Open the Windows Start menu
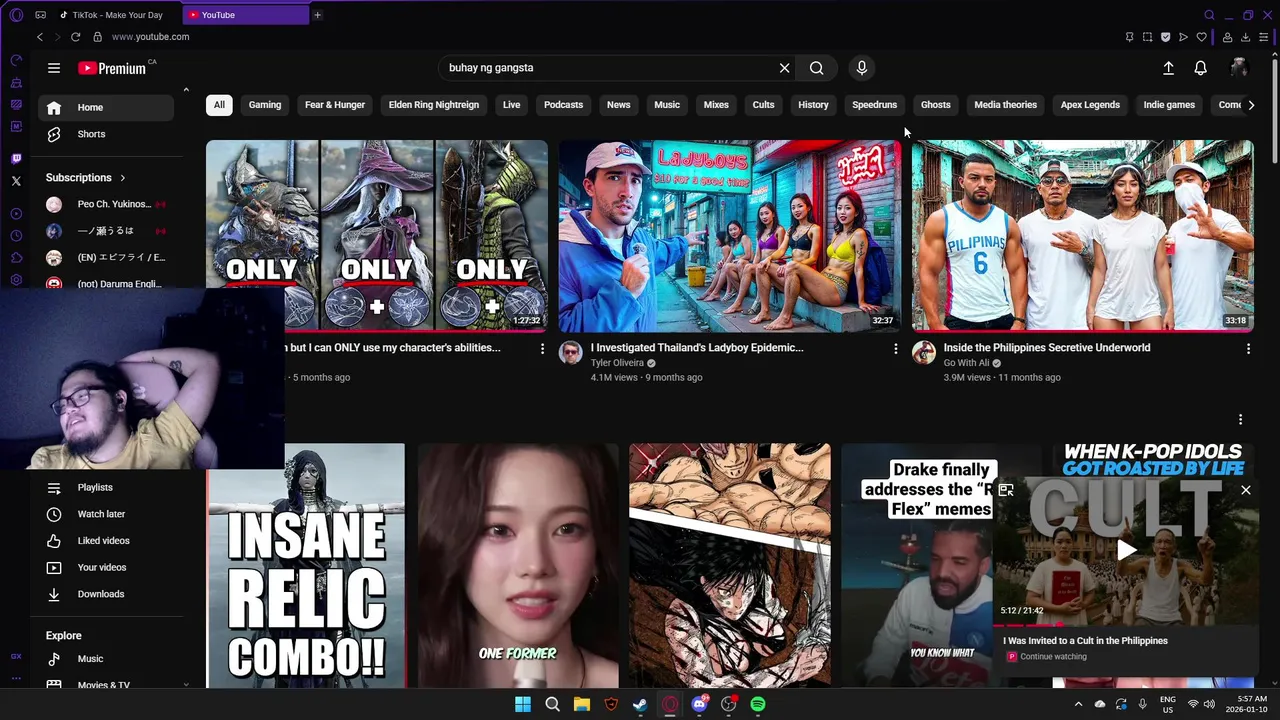The image size is (1280, 720). pos(523,705)
